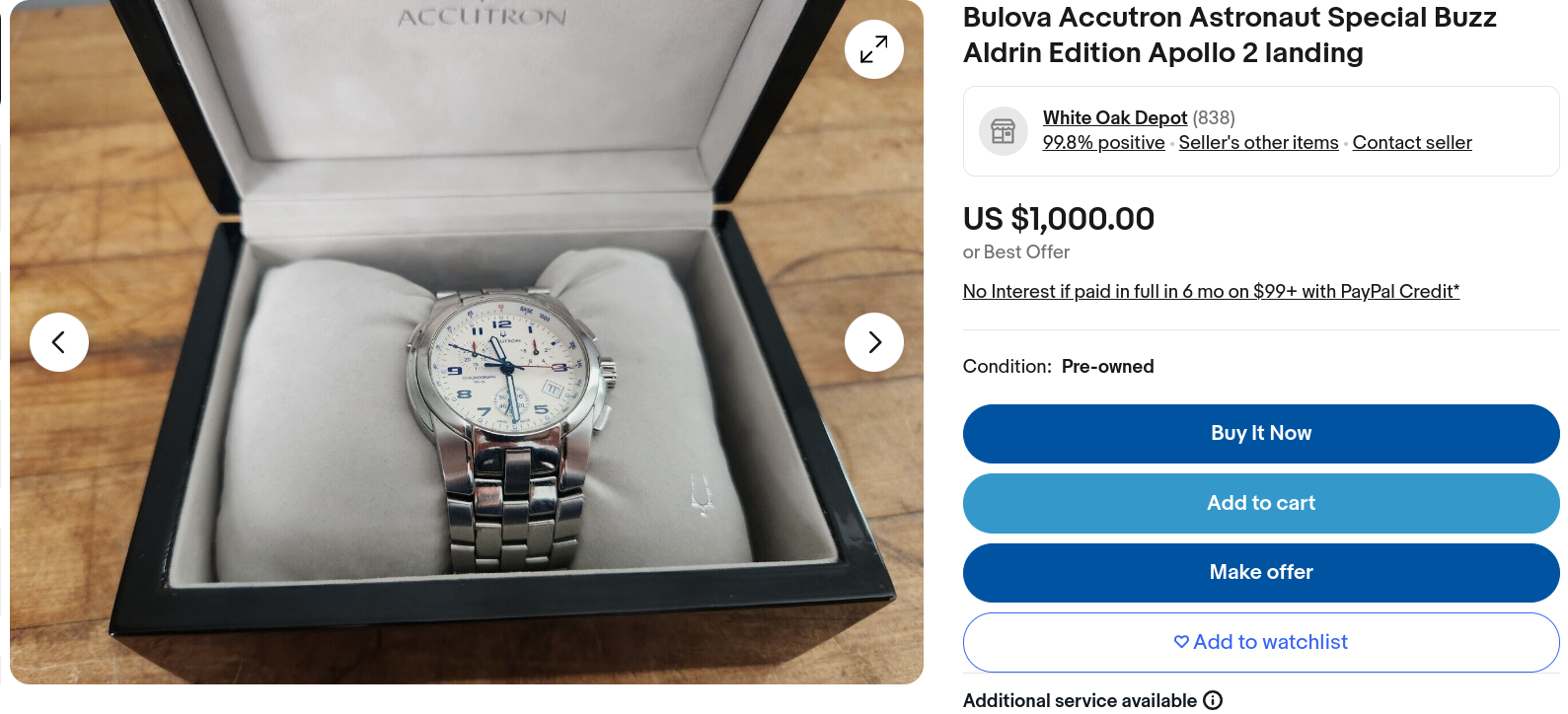Open the 99.8% positive feedback link
Screen dimensions: 1568x714
click(x=1103, y=143)
